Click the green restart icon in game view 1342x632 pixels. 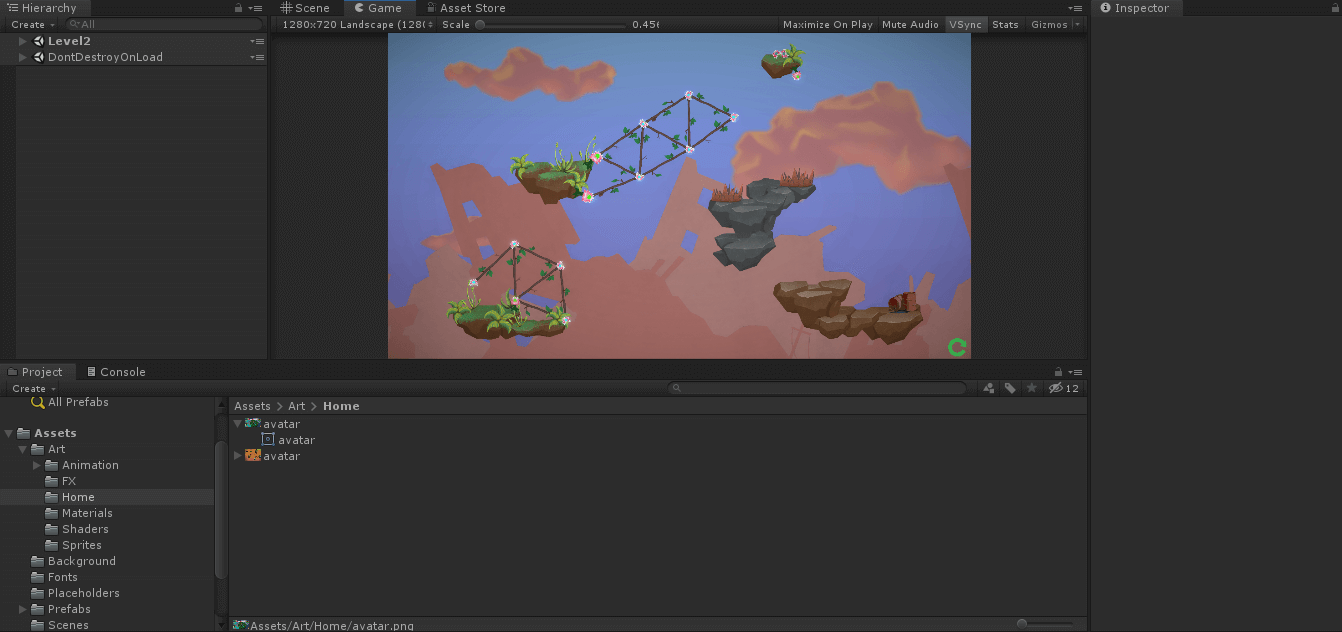[957, 347]
